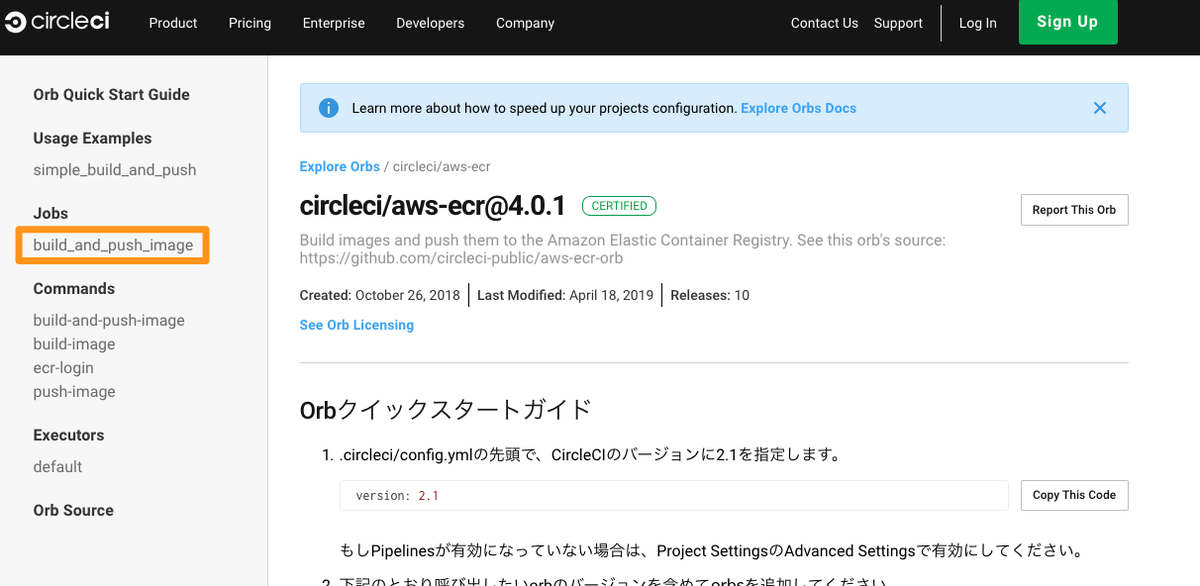Open the Developers menu in the top navigation
The image size is (1200, 586).
[x=430, y=22]
